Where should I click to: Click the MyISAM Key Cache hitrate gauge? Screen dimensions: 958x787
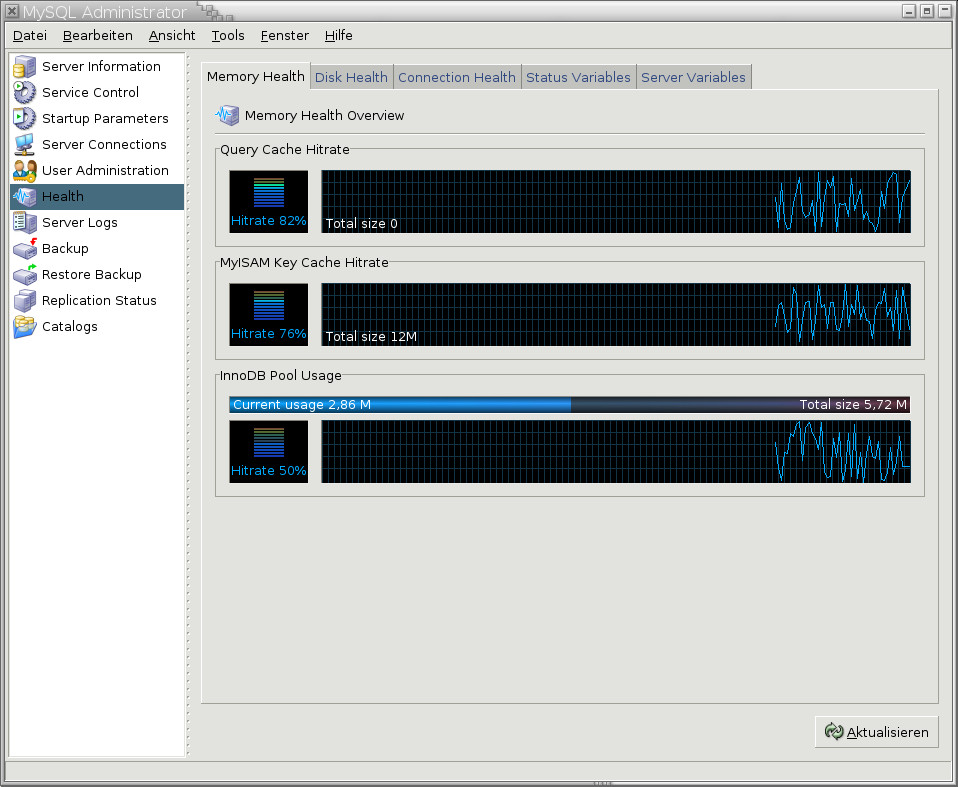(x=269, y=306)
